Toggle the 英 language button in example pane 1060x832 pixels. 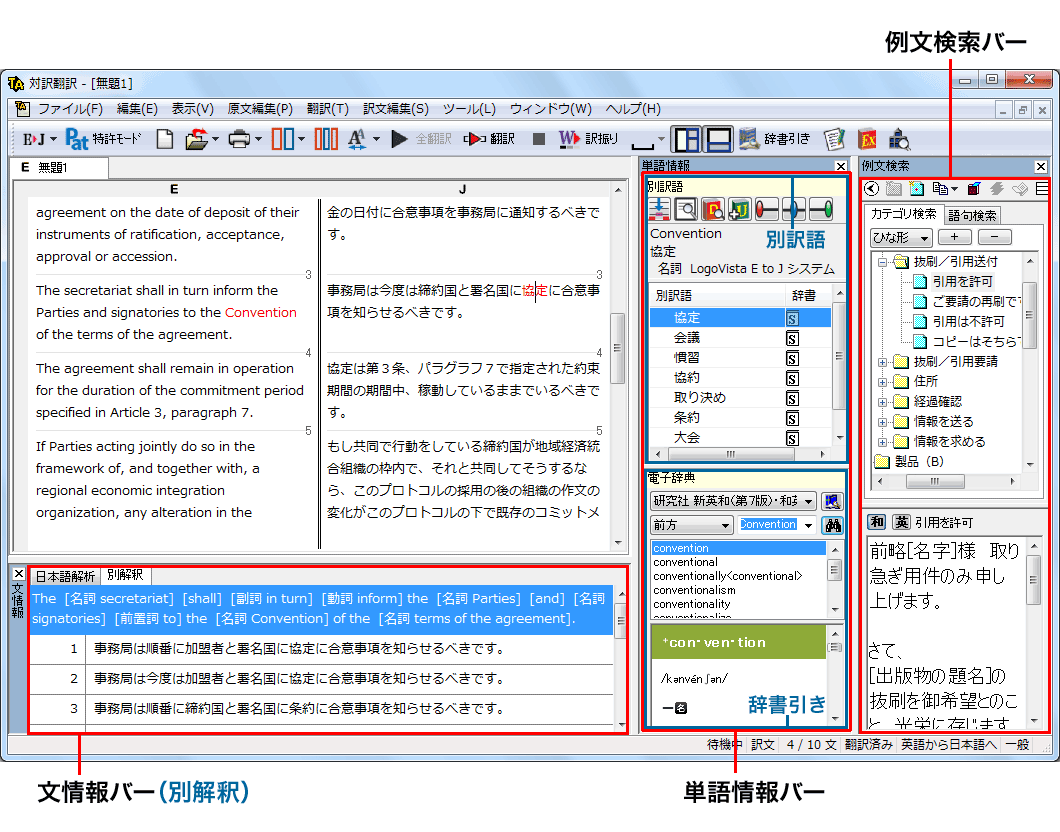901,523
